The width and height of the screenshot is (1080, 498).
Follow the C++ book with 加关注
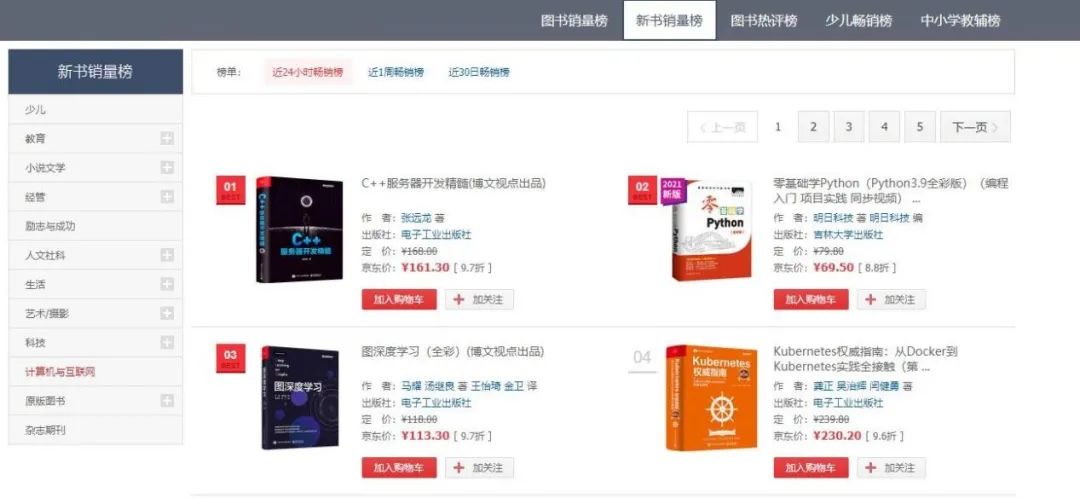[479, 300]
